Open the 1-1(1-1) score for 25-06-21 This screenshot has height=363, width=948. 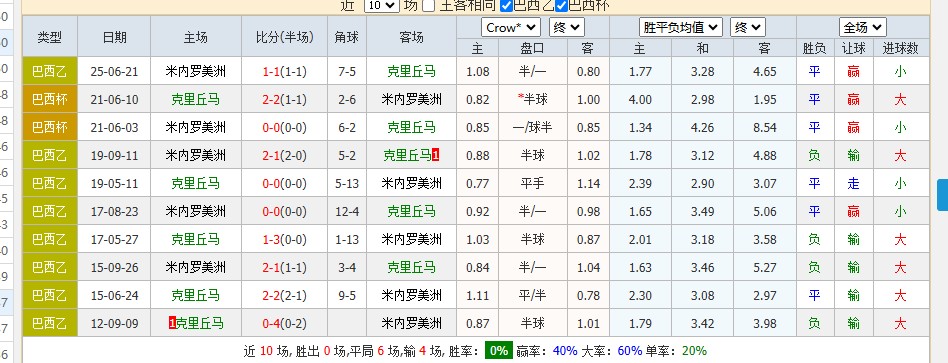285,71
